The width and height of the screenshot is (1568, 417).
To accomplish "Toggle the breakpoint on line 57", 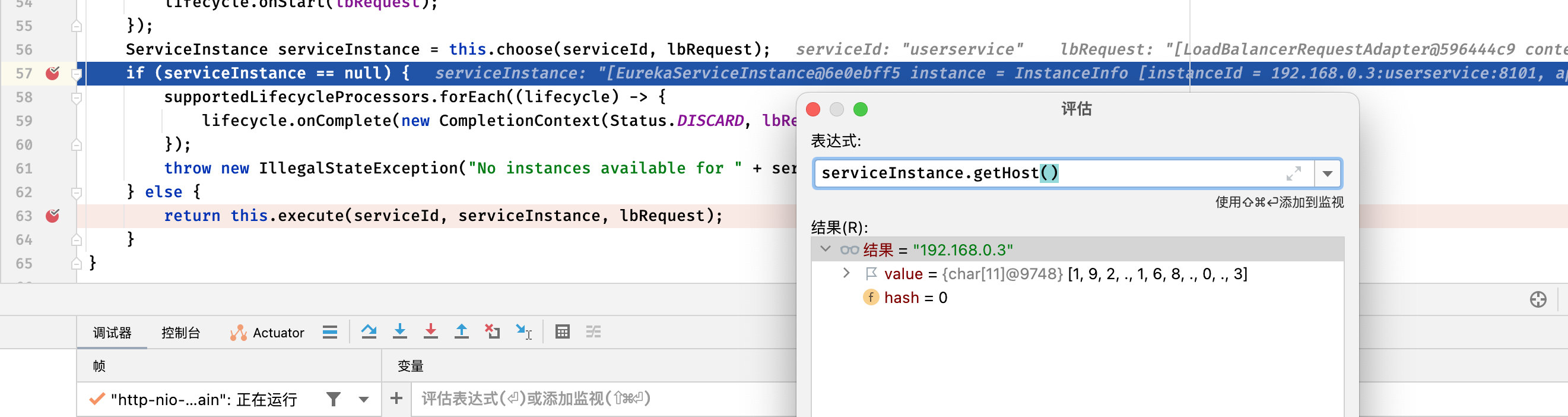I will [x=53, y=73].
